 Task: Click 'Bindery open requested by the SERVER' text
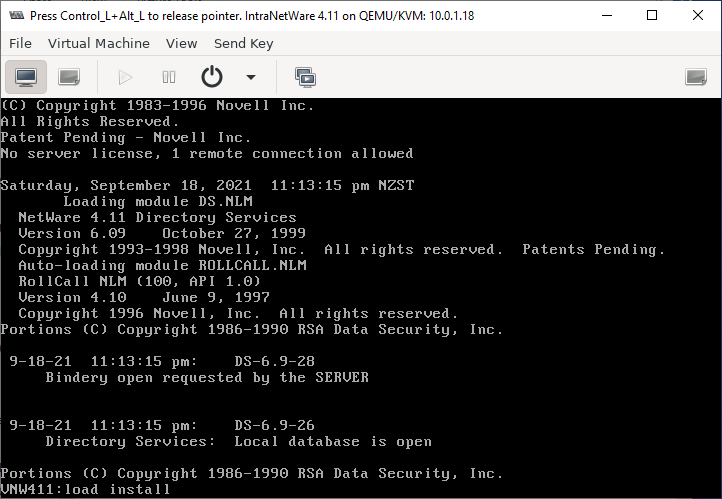207,377
